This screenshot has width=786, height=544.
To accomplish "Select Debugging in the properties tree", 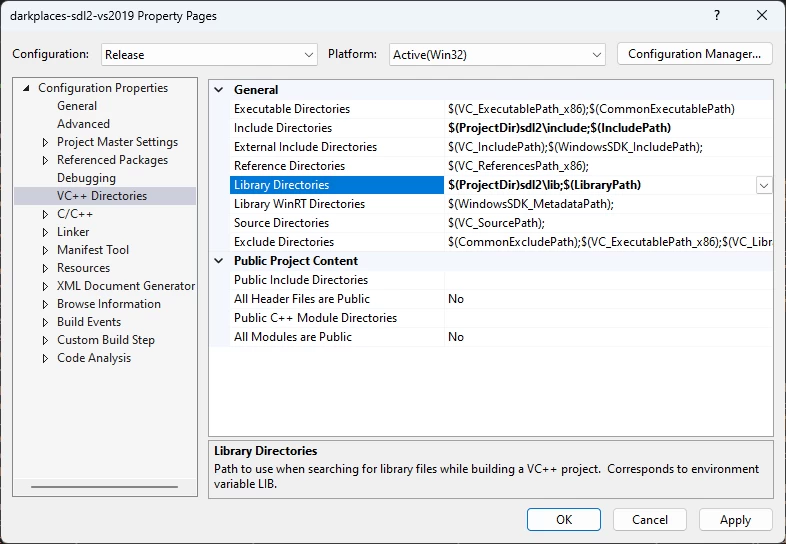I will [x=86, y=178].
